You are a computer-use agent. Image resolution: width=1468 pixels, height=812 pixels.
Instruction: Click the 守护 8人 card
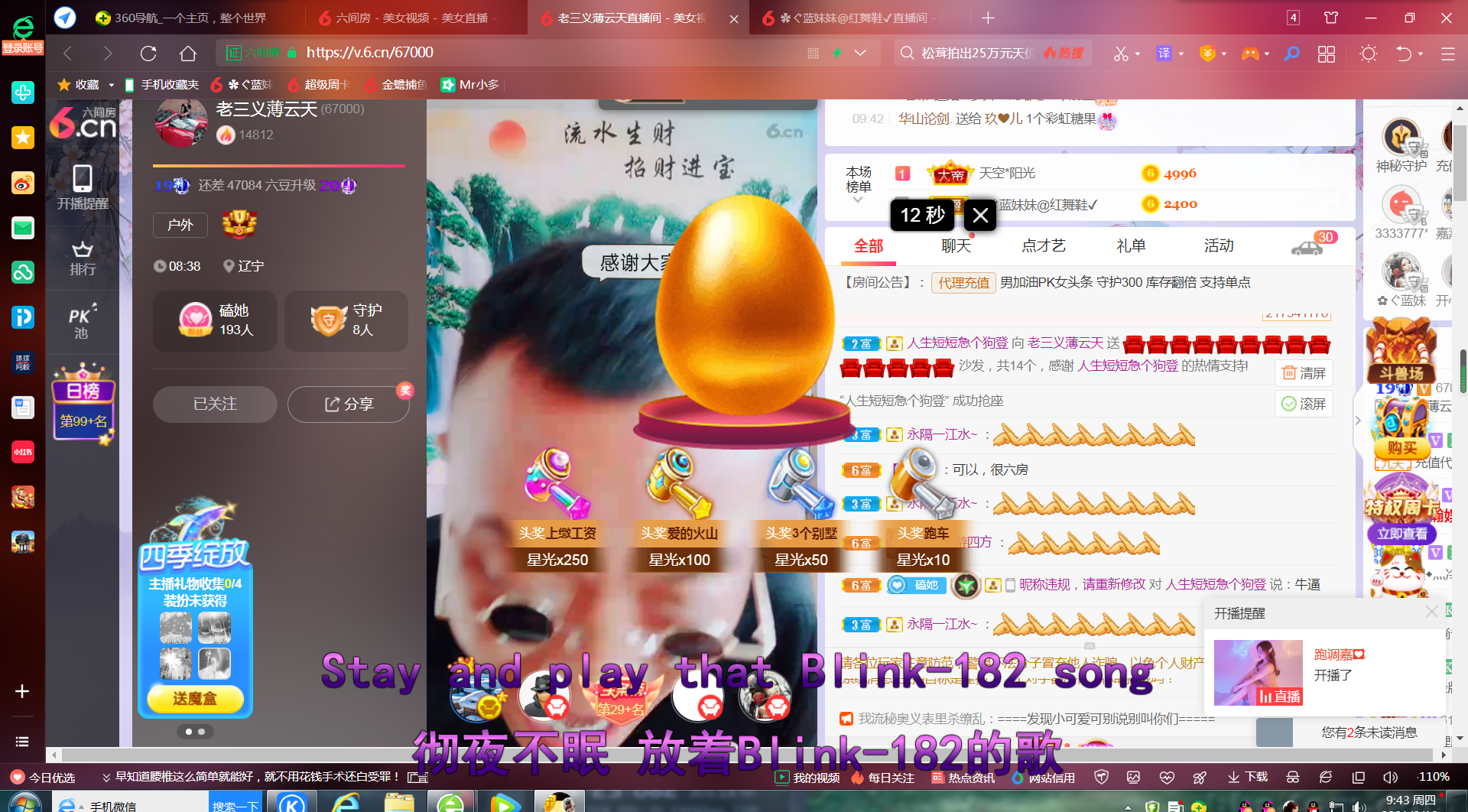[346, 320]
